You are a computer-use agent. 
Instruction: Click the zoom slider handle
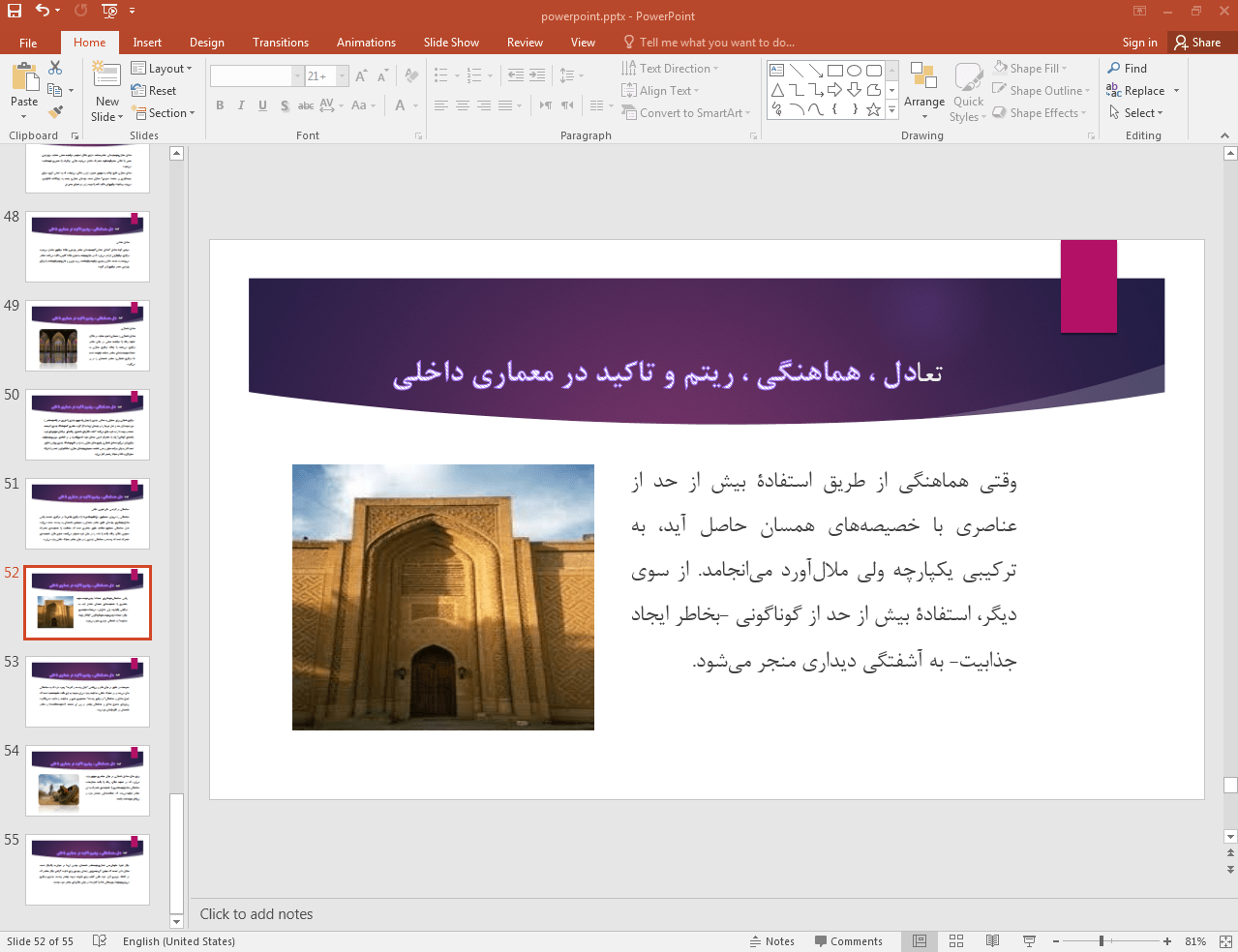coord(1102,941)
